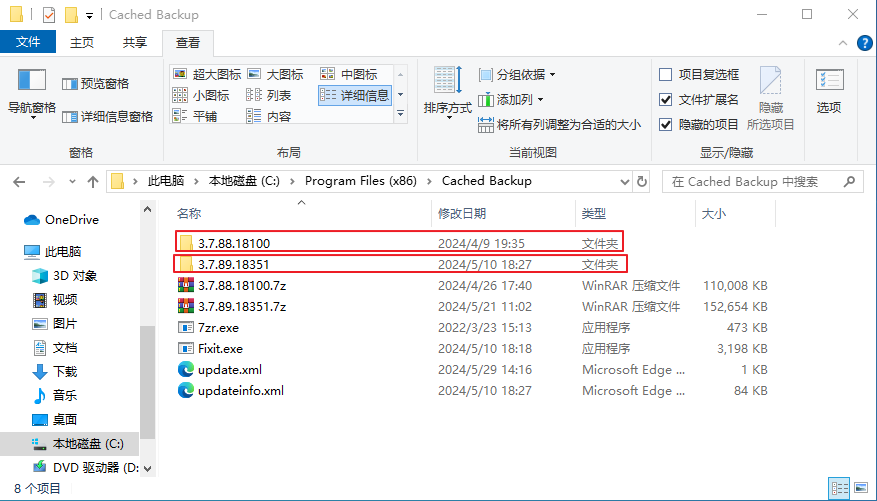Click Properties icon in quick access toolbar
Image resolution: width=877 pixels, height=501 pixels.
point(49,15)
